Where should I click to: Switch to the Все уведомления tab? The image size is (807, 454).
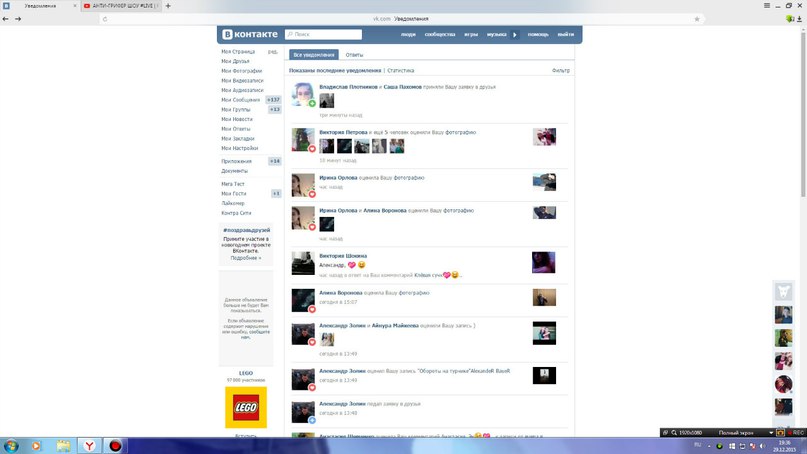[x=313, y=55]
